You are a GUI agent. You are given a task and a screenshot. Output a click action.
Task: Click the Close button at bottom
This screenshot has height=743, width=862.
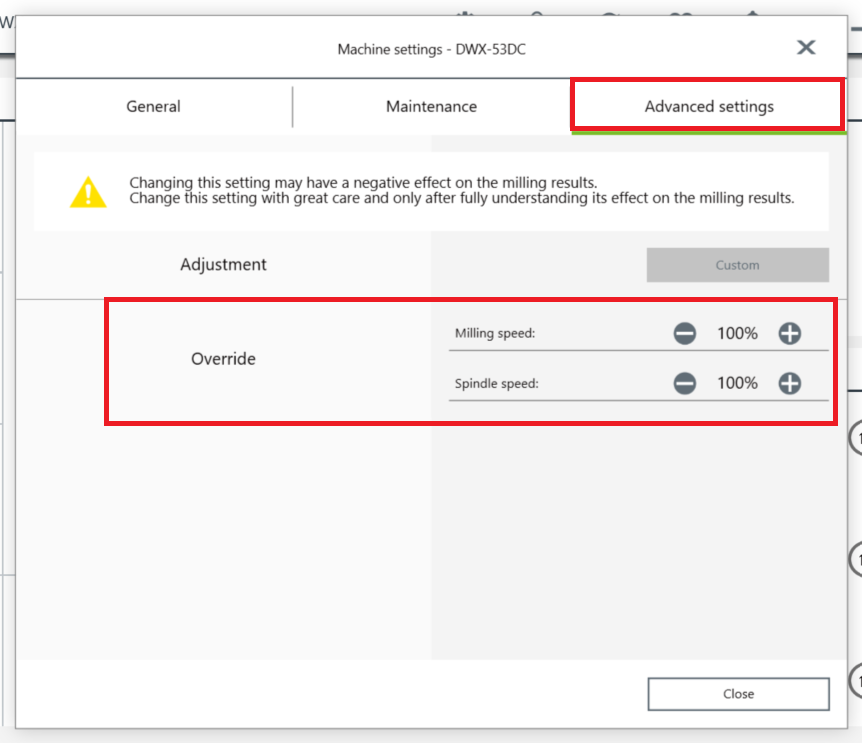tap(738, 694)
